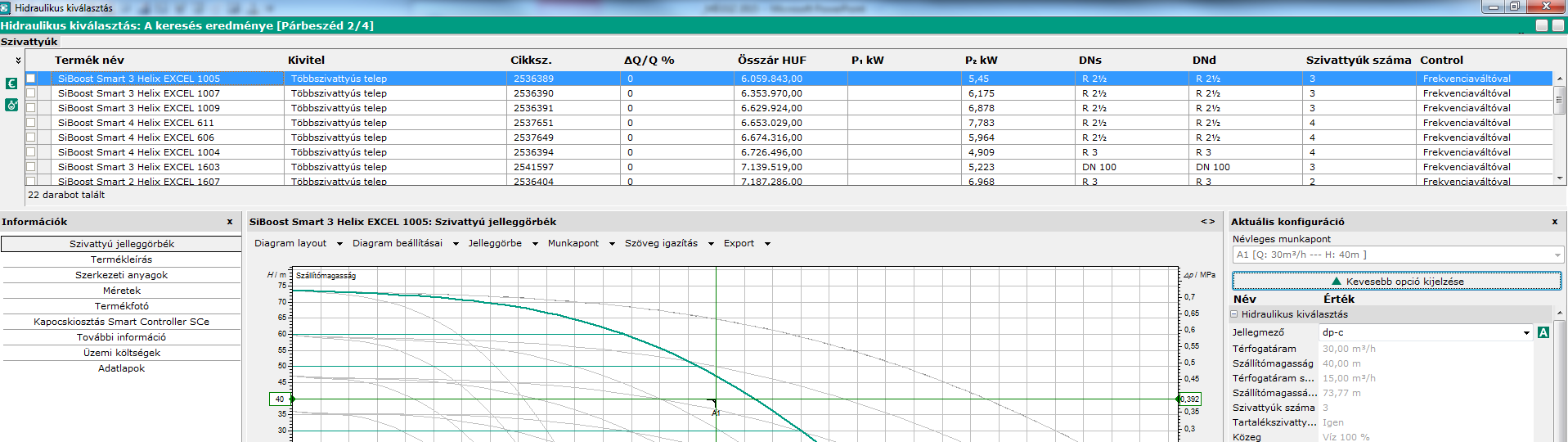Tick checkbox for SiBoost Smart 3 Helix EXCEL 1009
The height and width of the screenshot is (442, 1568).
pyautogui.click(x=31, y=108)
